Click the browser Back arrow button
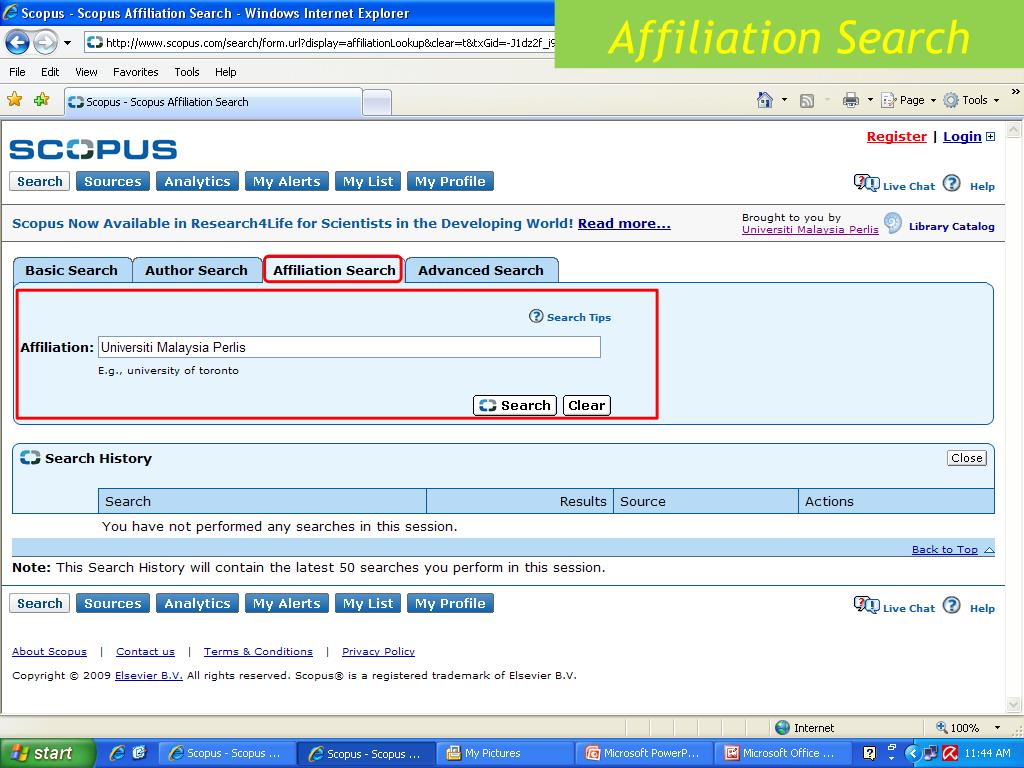This screenshot has height=768, width=1024. tap(17, 43)
